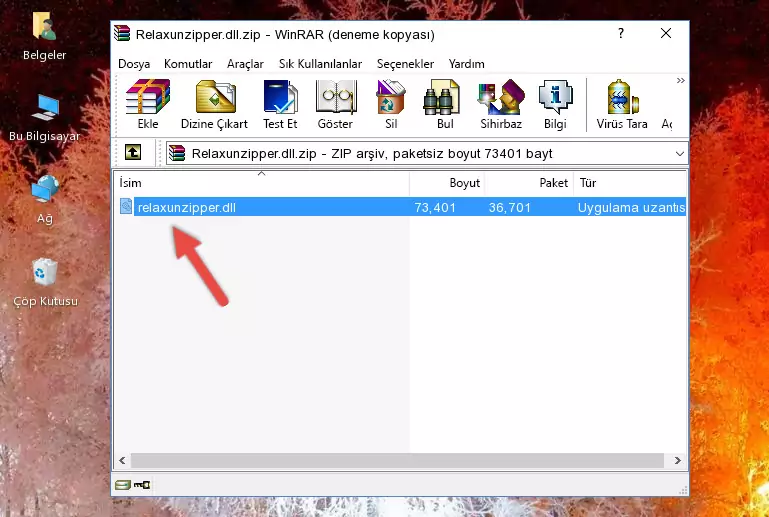Click the 73,401 size value
This screenshot has height=517, width=769.
coord(435,207)
